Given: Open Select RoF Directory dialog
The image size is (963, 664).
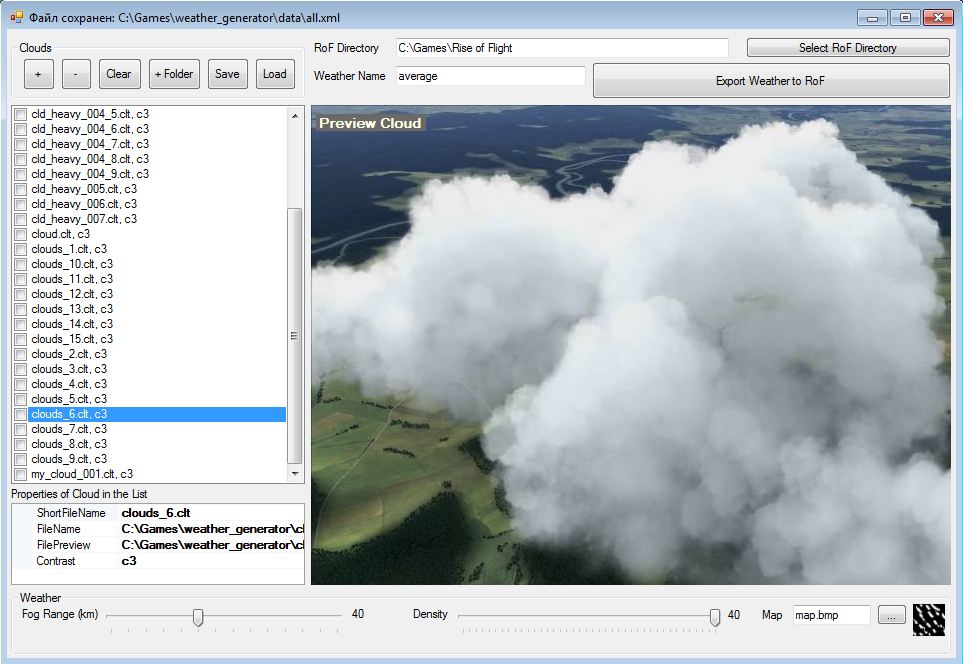Looking at the screenshot, I should pos(848,48).
